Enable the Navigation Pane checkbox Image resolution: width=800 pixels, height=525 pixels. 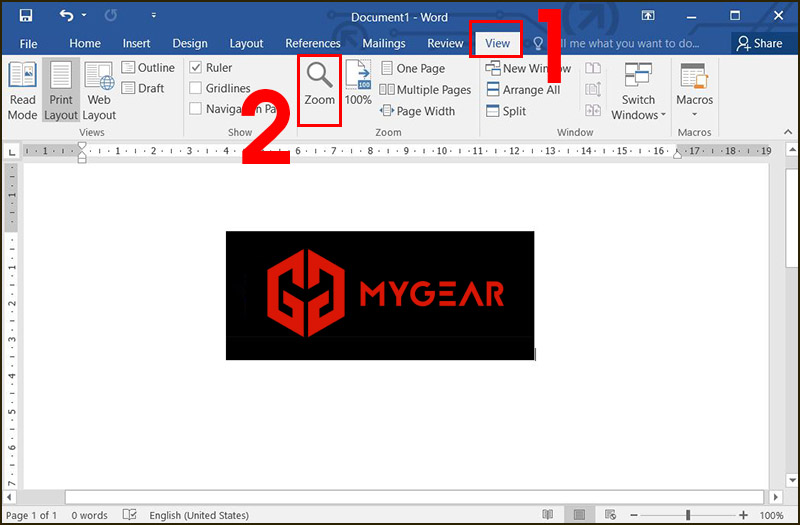(195, 109)
